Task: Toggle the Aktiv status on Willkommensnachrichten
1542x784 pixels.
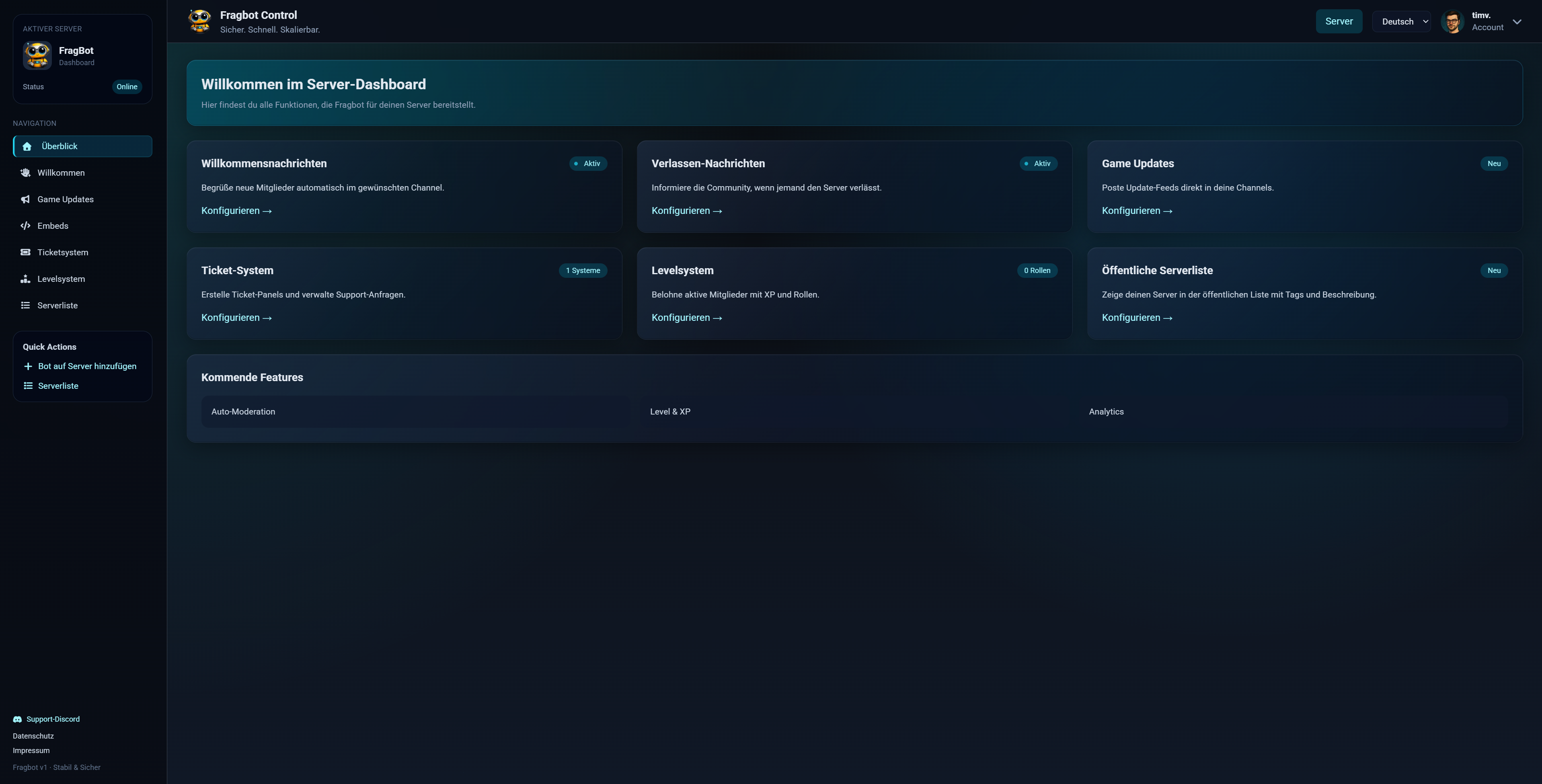Action: tap(588, 163)
